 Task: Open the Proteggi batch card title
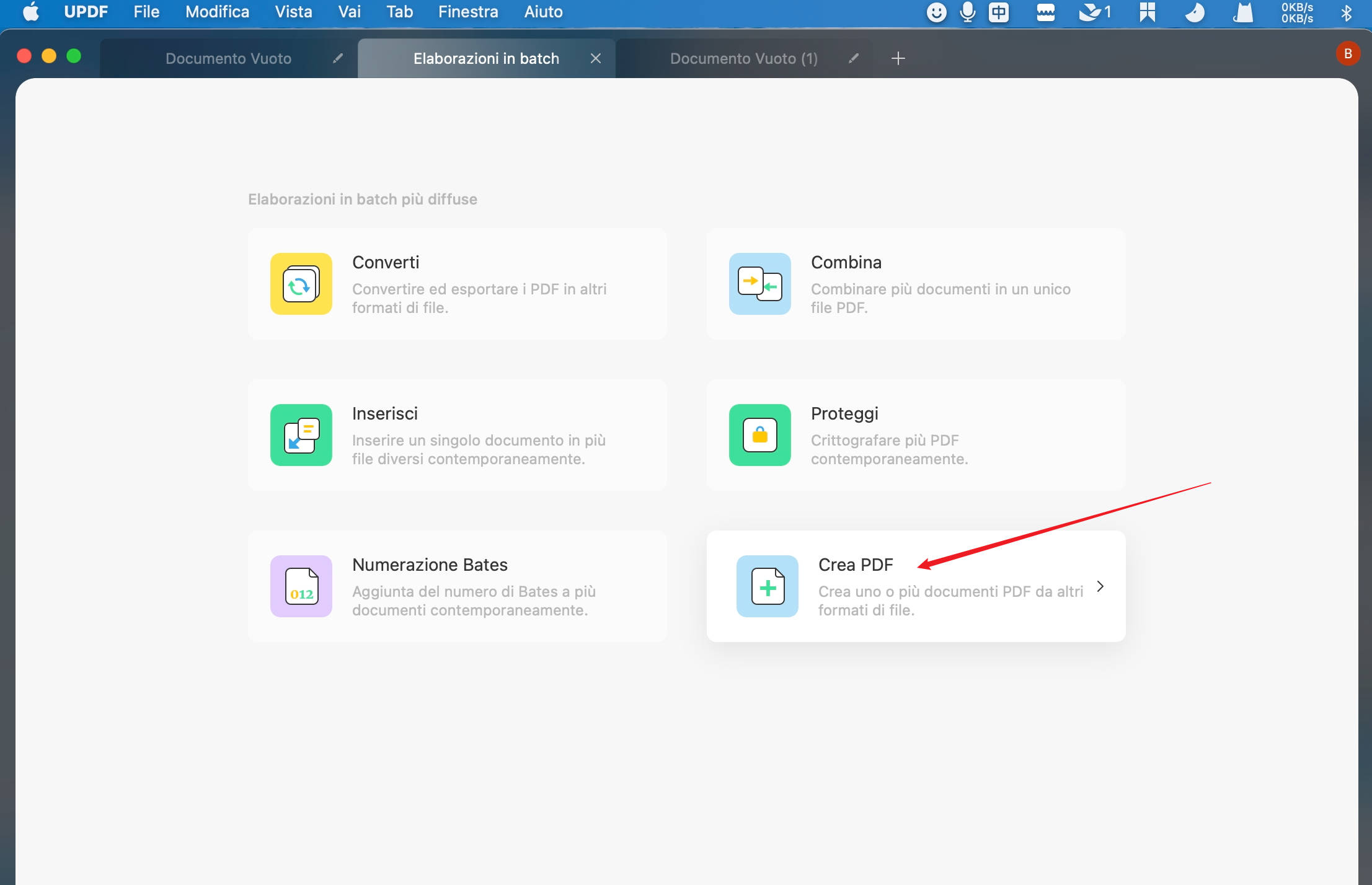coord(844,414)
